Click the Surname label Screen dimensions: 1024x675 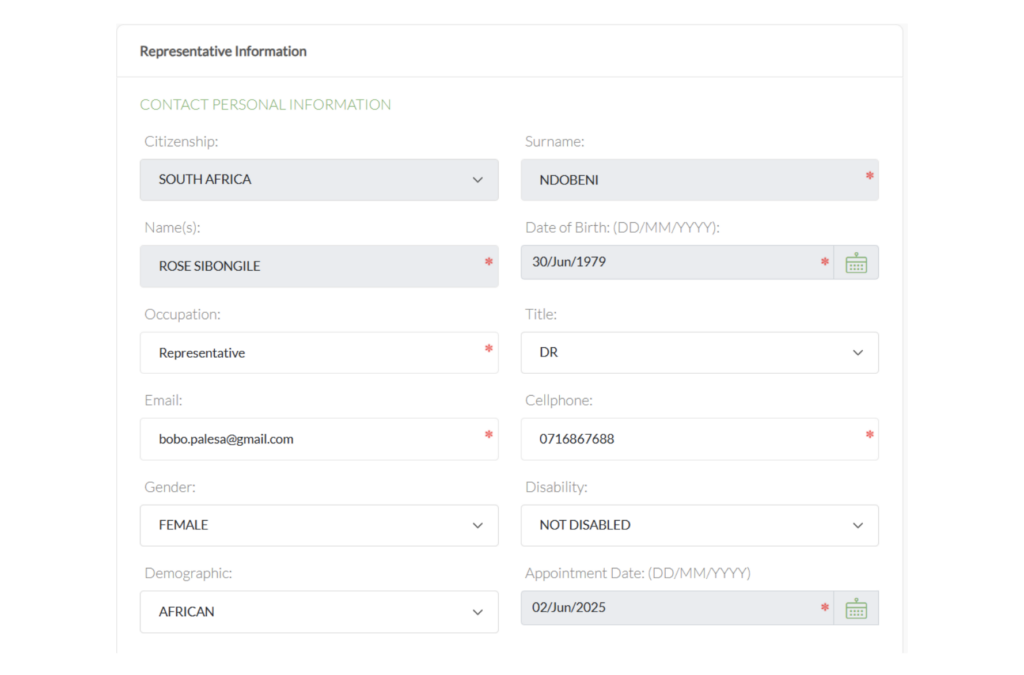[554, 142]
